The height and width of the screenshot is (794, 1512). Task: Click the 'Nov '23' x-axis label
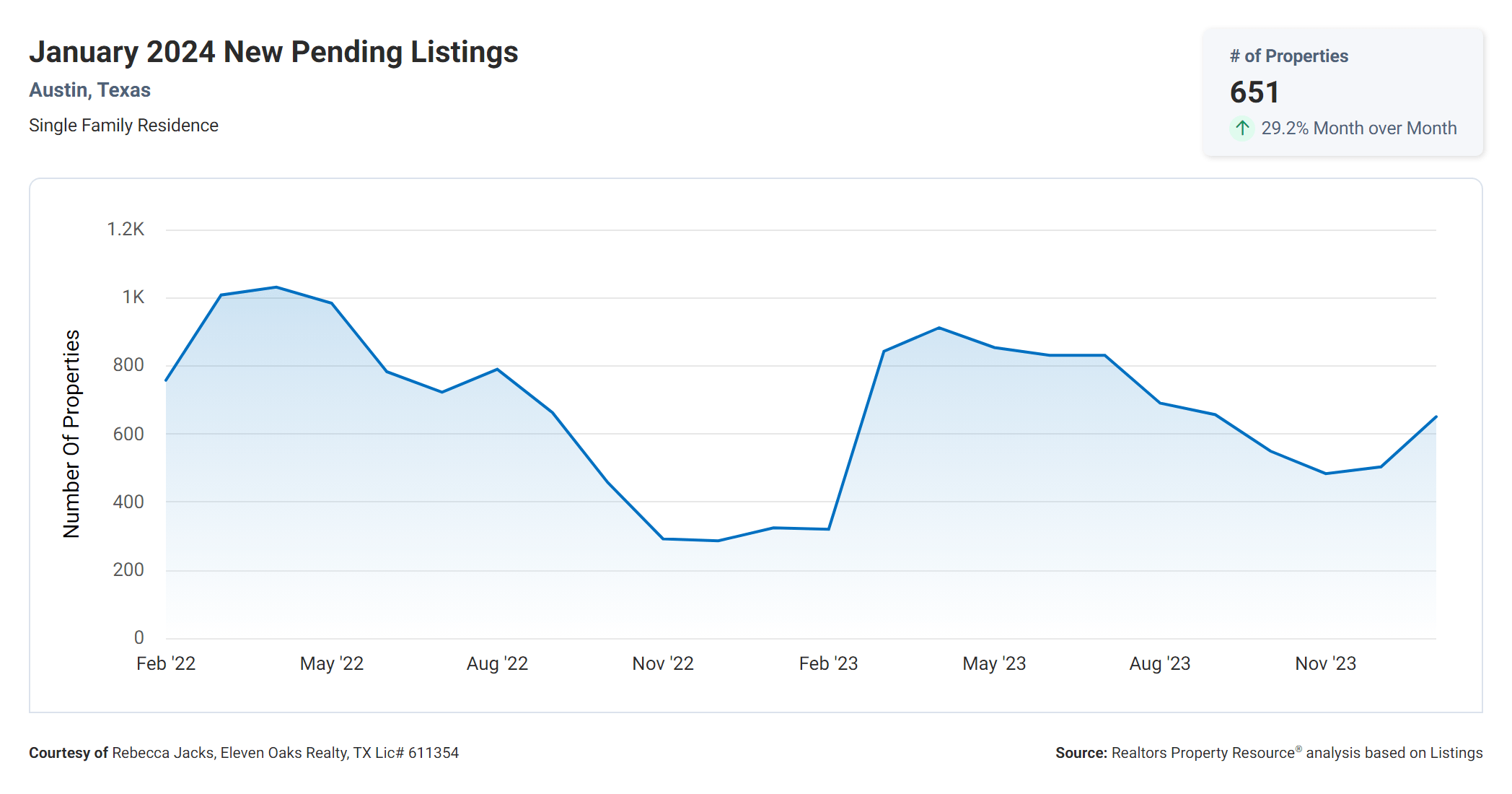point(1325,663)
